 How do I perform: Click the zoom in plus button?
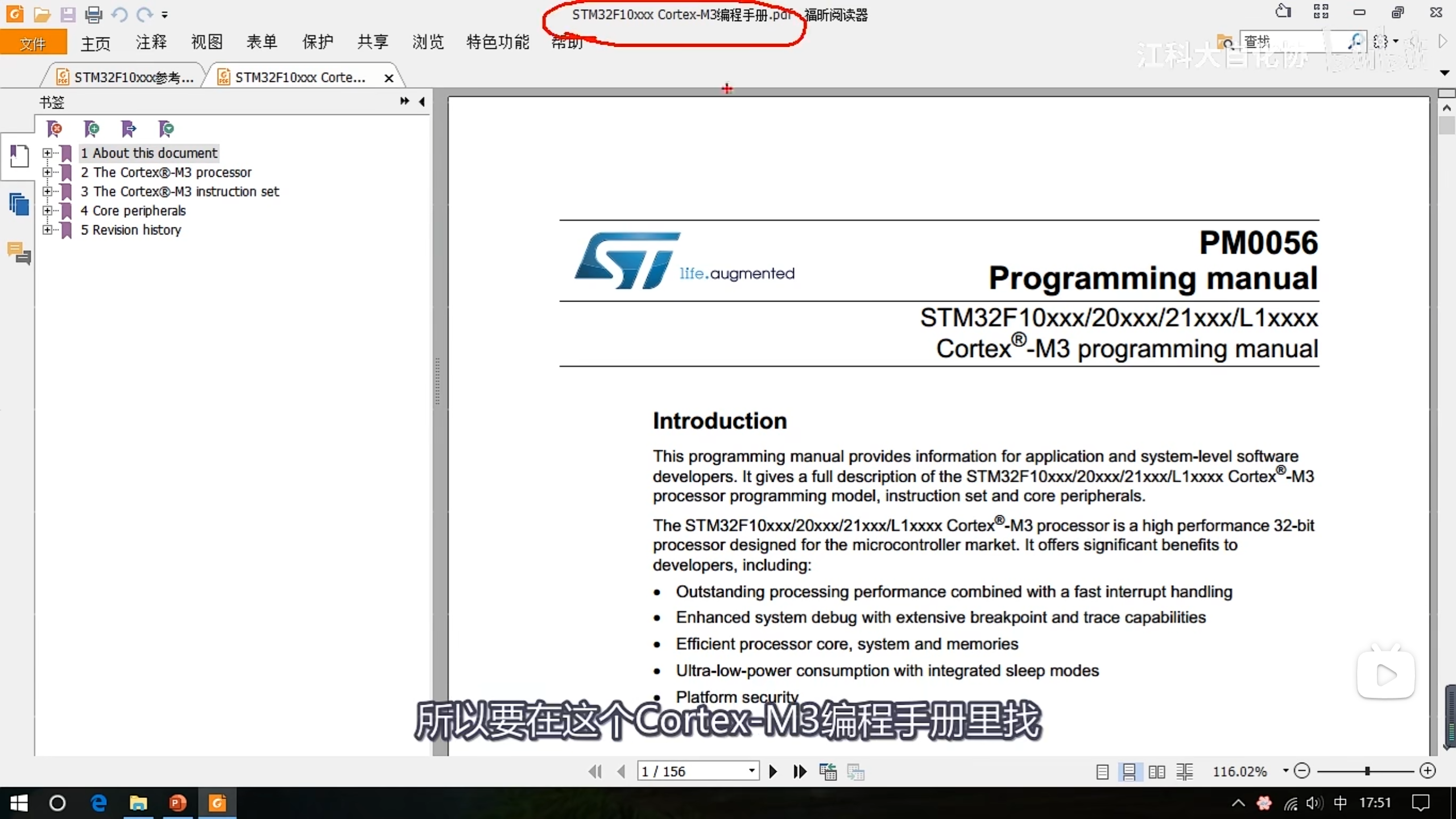(1428, 771)
